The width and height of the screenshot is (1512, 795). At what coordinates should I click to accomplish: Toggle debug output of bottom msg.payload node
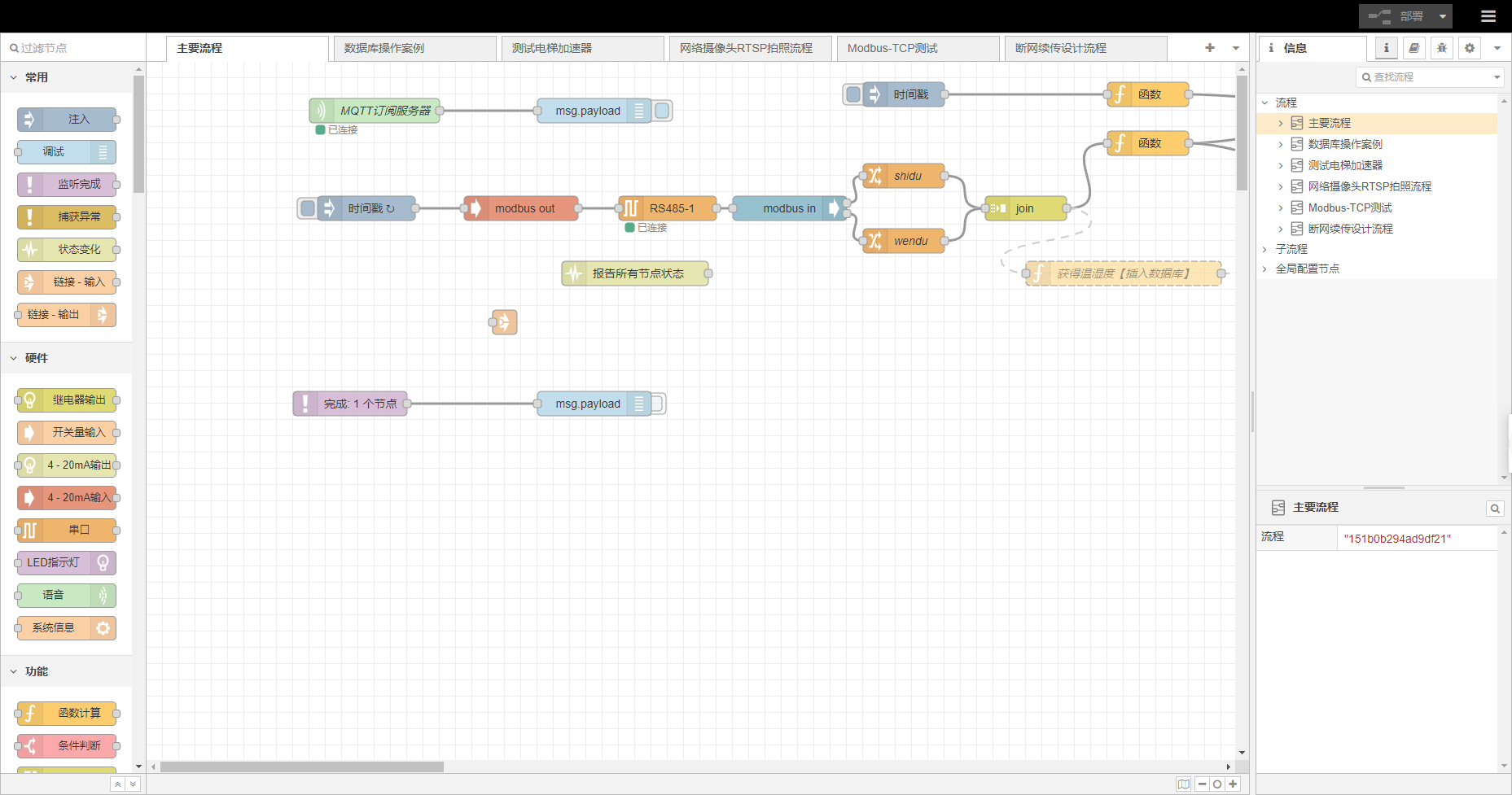coord(658,404)
